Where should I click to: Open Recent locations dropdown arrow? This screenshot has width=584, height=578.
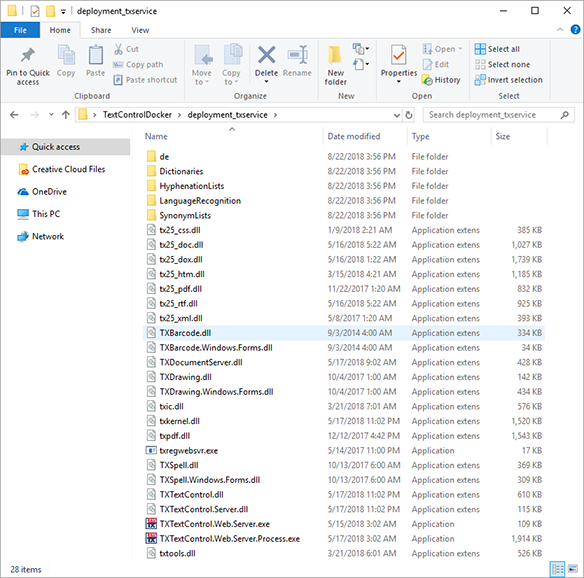click(51, 115)
